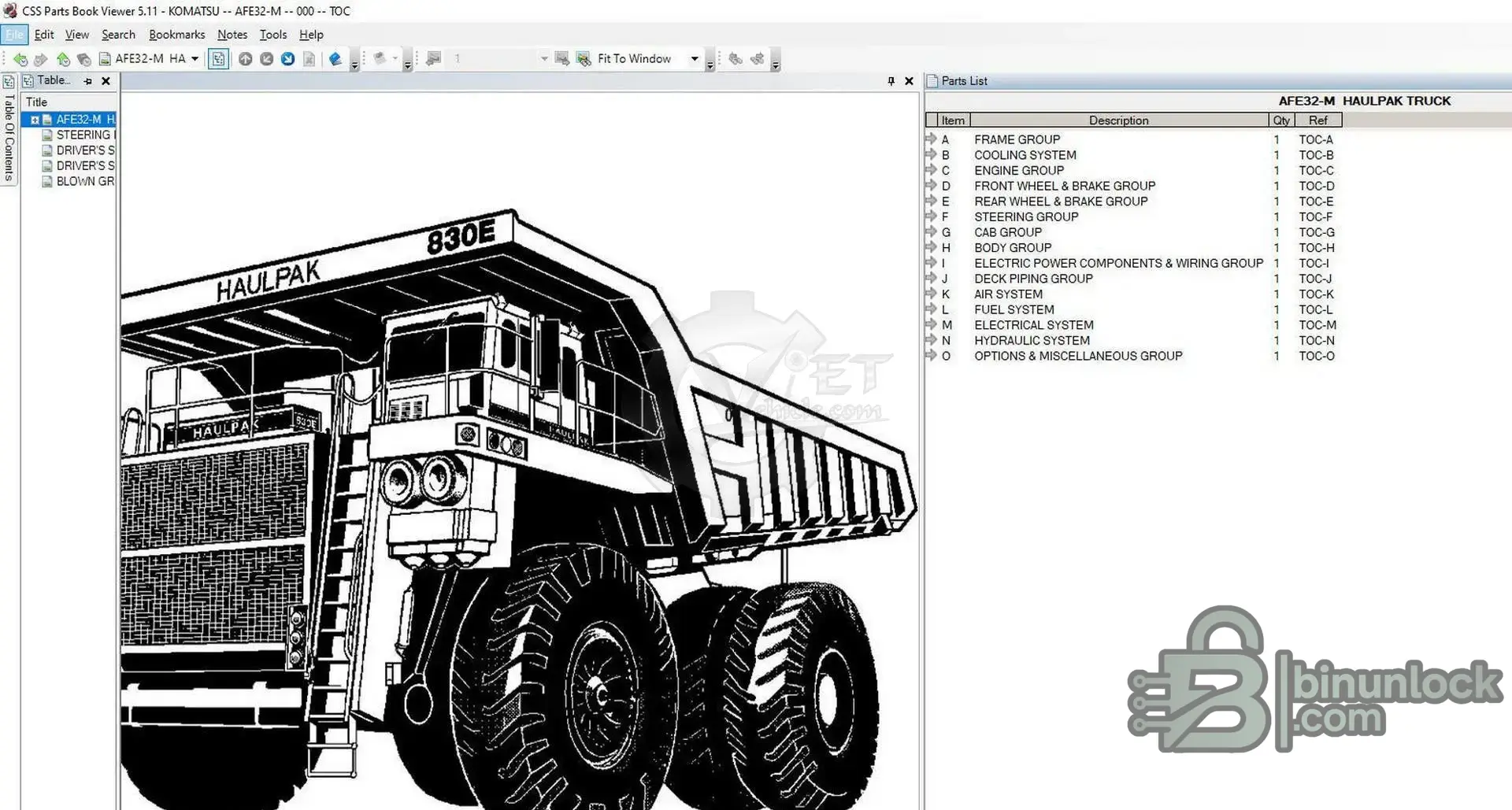
Task: Click the blue book icon in the toolbar
Action: [x=335, y=59]
